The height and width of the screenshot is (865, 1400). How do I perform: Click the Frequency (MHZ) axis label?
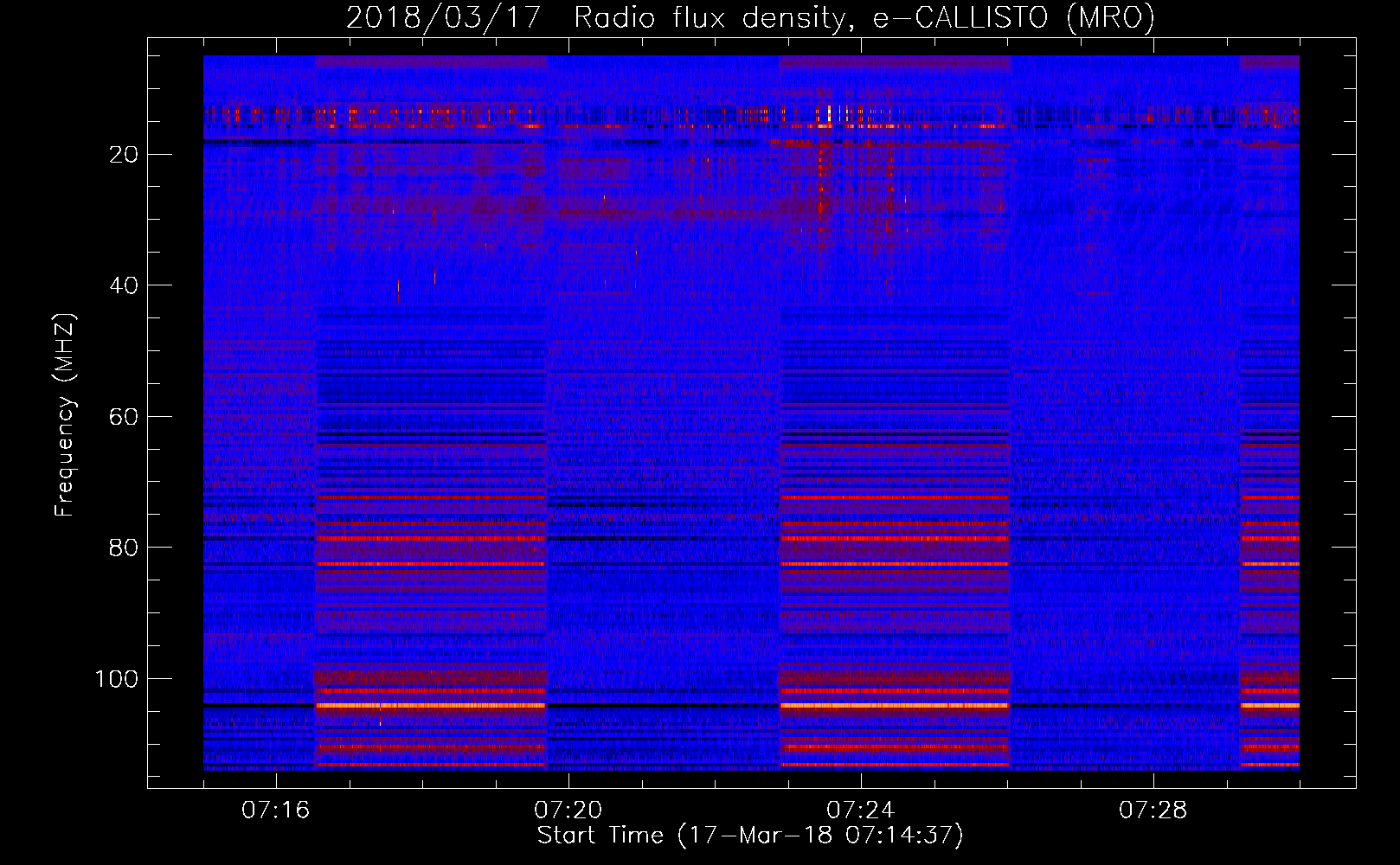[x=65, y=415]
